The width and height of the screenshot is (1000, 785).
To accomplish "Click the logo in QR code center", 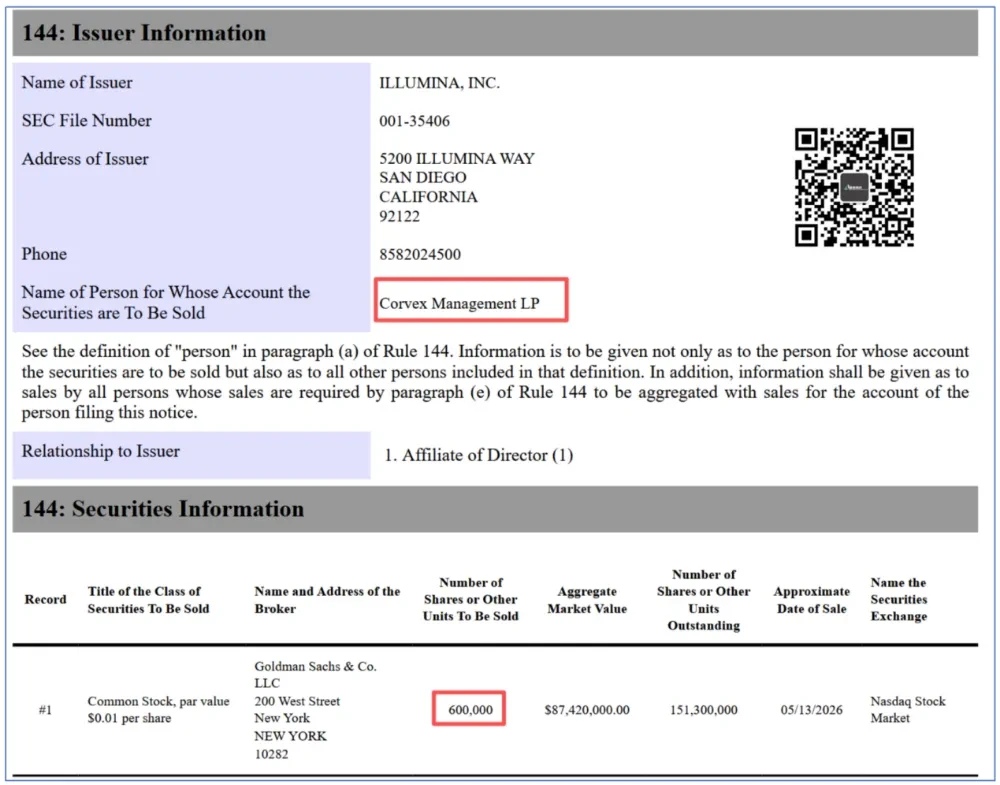I will (x=854, y=187).
